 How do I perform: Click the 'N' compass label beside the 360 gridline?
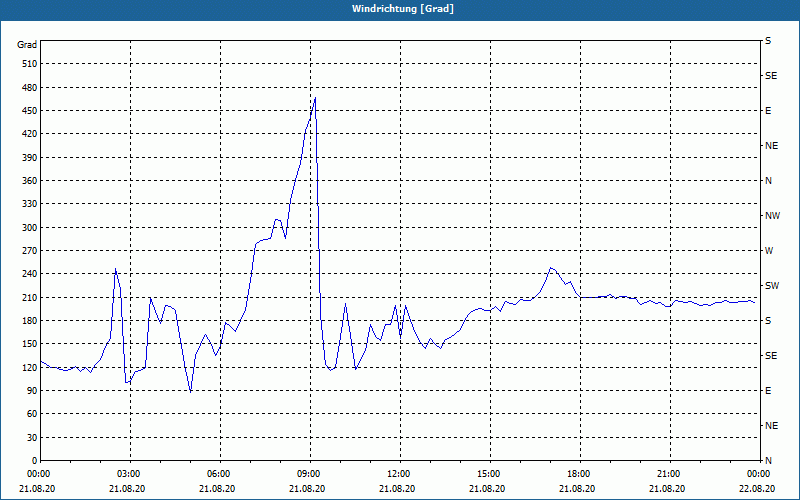768,181
